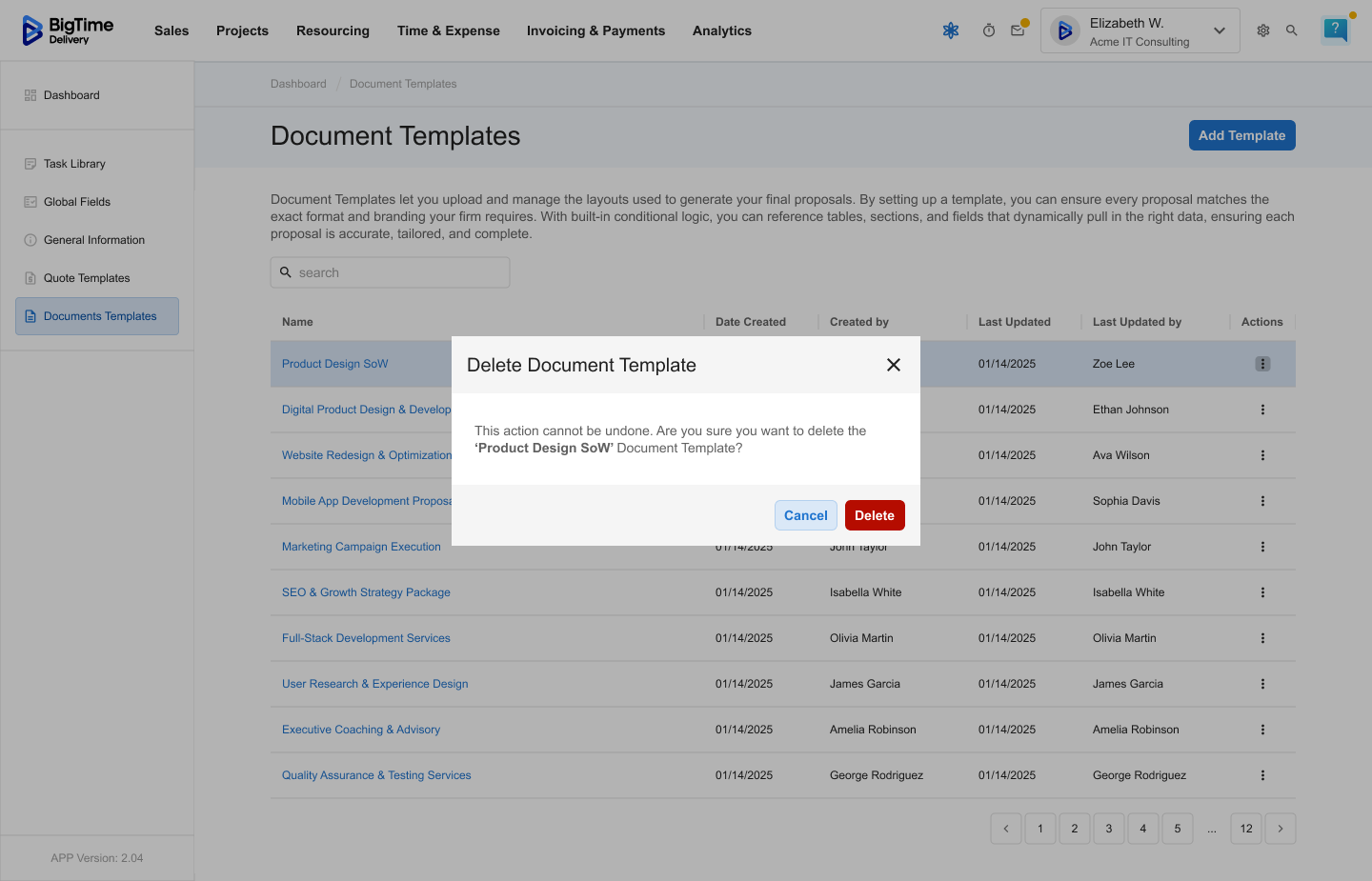Confirm with the red Delete button

pyautogui.click(x=874, y=515)
